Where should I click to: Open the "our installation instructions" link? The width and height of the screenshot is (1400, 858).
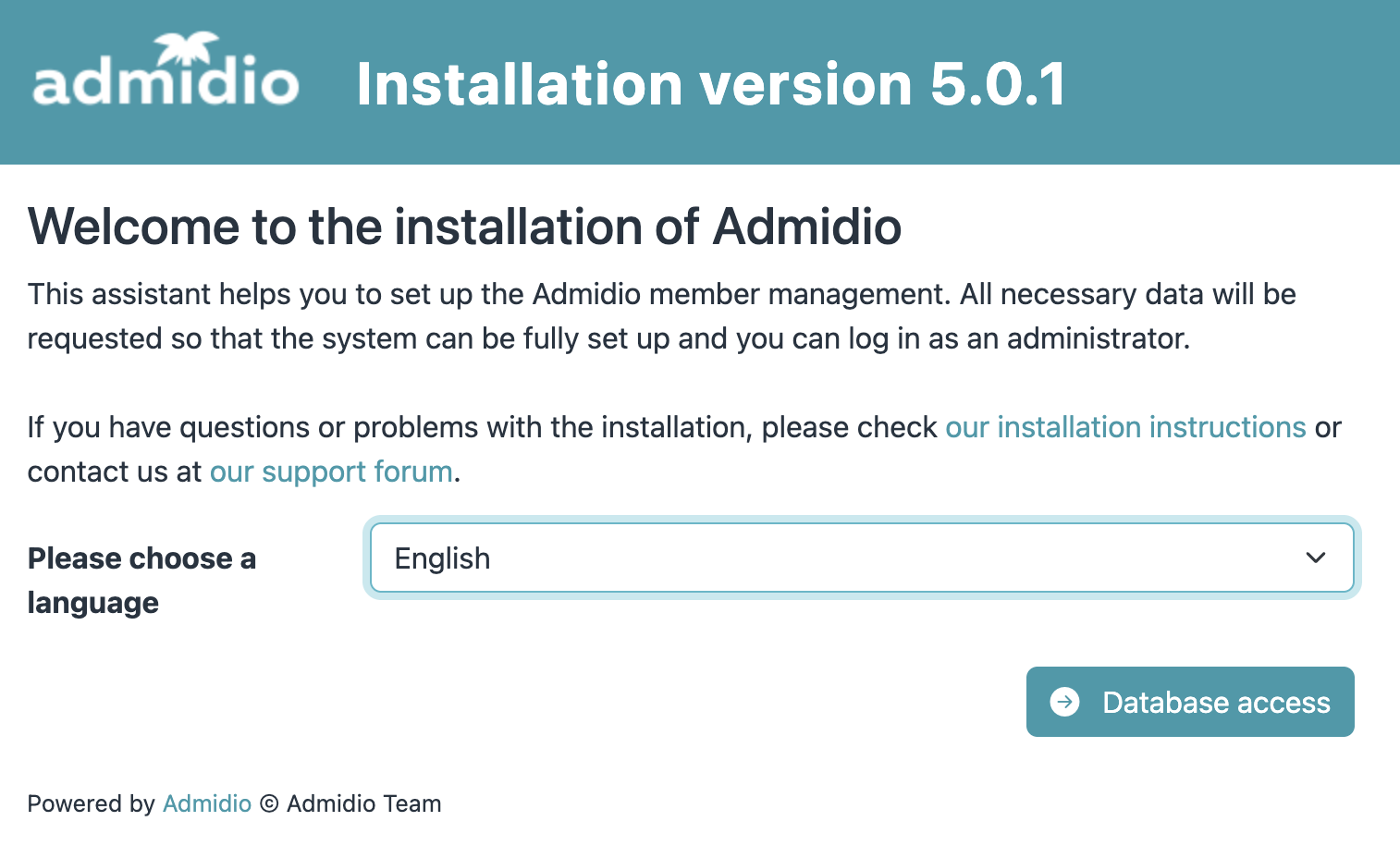pyautogui.click(x=1124, y=427)
